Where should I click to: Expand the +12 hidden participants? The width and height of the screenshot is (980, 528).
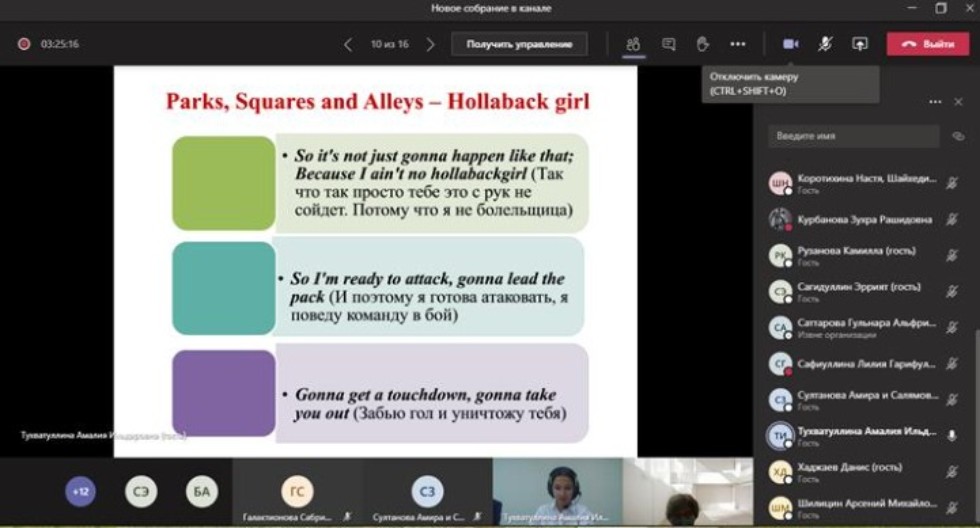pyautogui.click(x=80, y=491)
